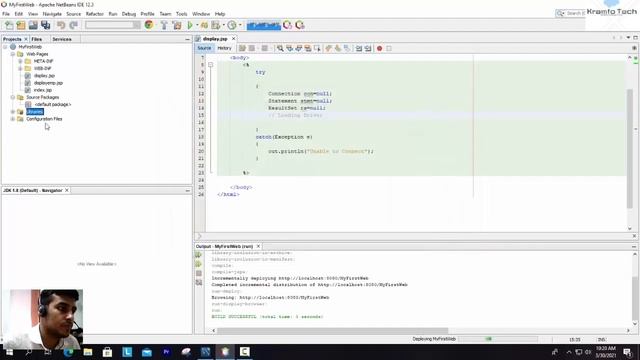The width and height of the screenshot is (640, 360).
Task: Open the Mail app from taskbar
Action: pyautogui.click(x=147, y=352)
